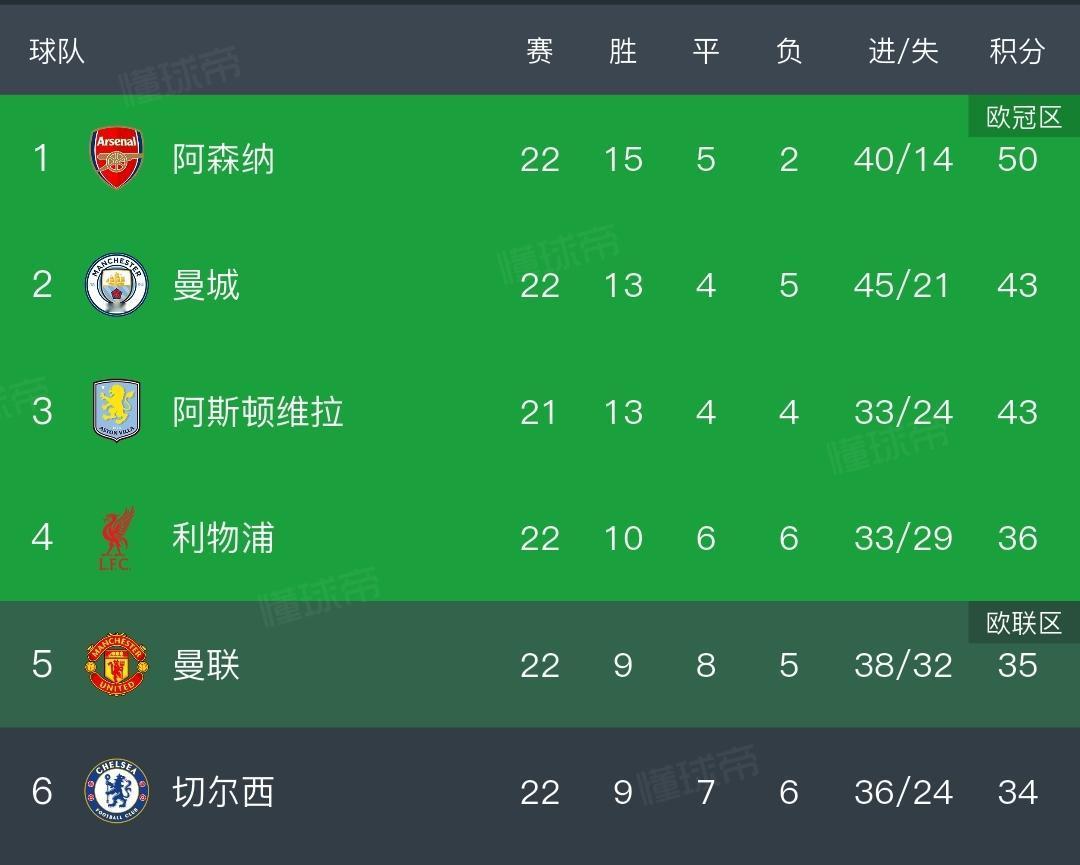Tap the 切尔西 team name
Image resolution: width=1080 pixels, height=865 pixels.
pos(223,792)
